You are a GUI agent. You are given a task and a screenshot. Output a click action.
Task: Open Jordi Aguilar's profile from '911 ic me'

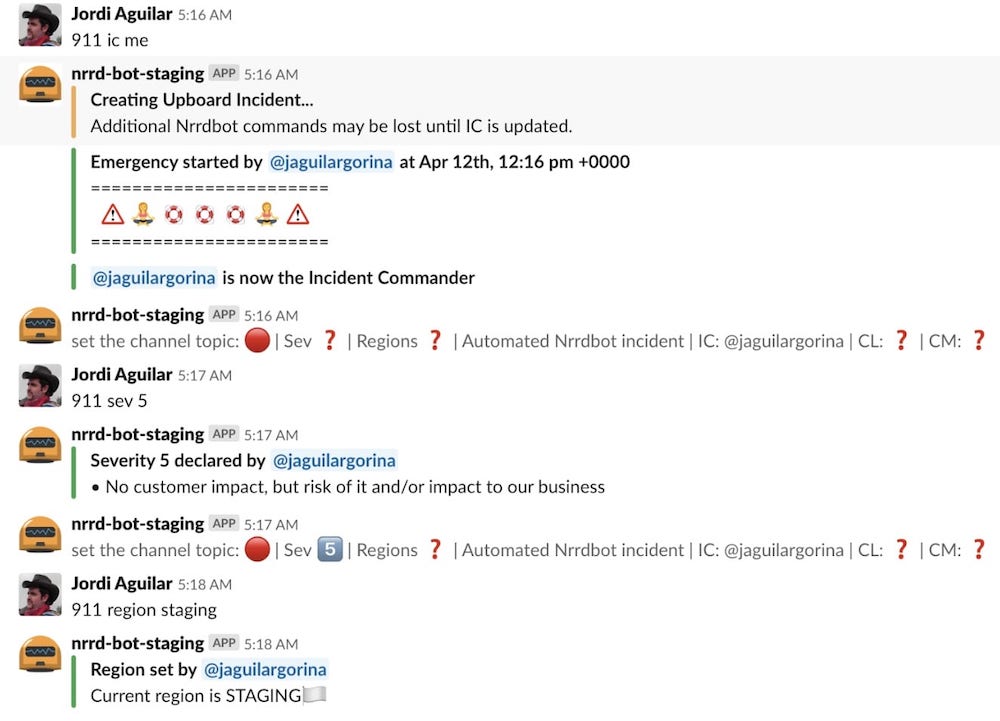121,15
